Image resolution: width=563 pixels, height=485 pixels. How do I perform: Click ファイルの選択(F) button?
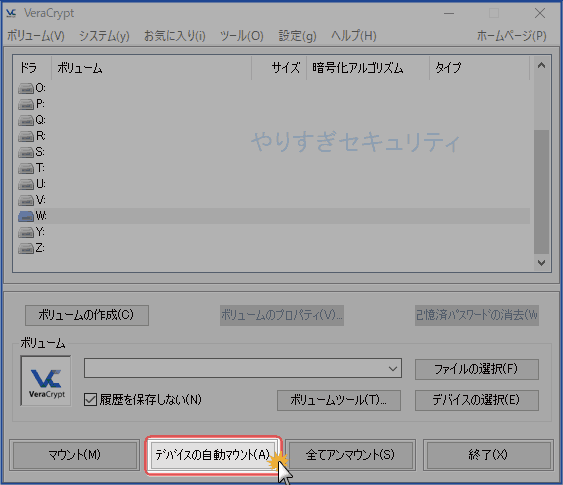[476, 369]
